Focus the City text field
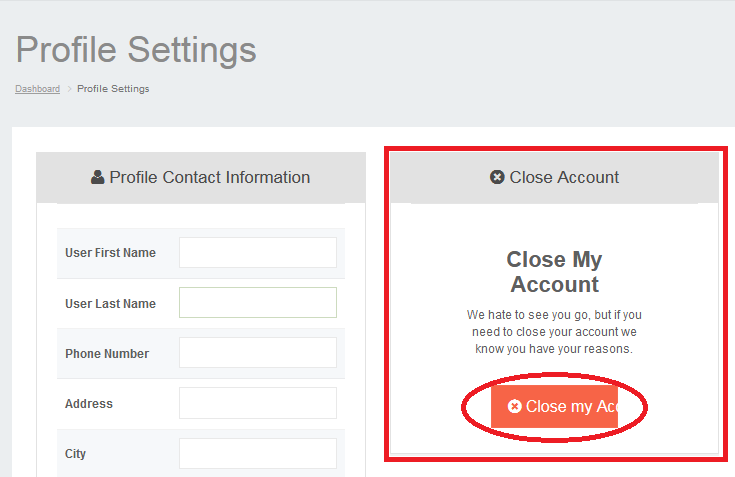 click(258, 453)
